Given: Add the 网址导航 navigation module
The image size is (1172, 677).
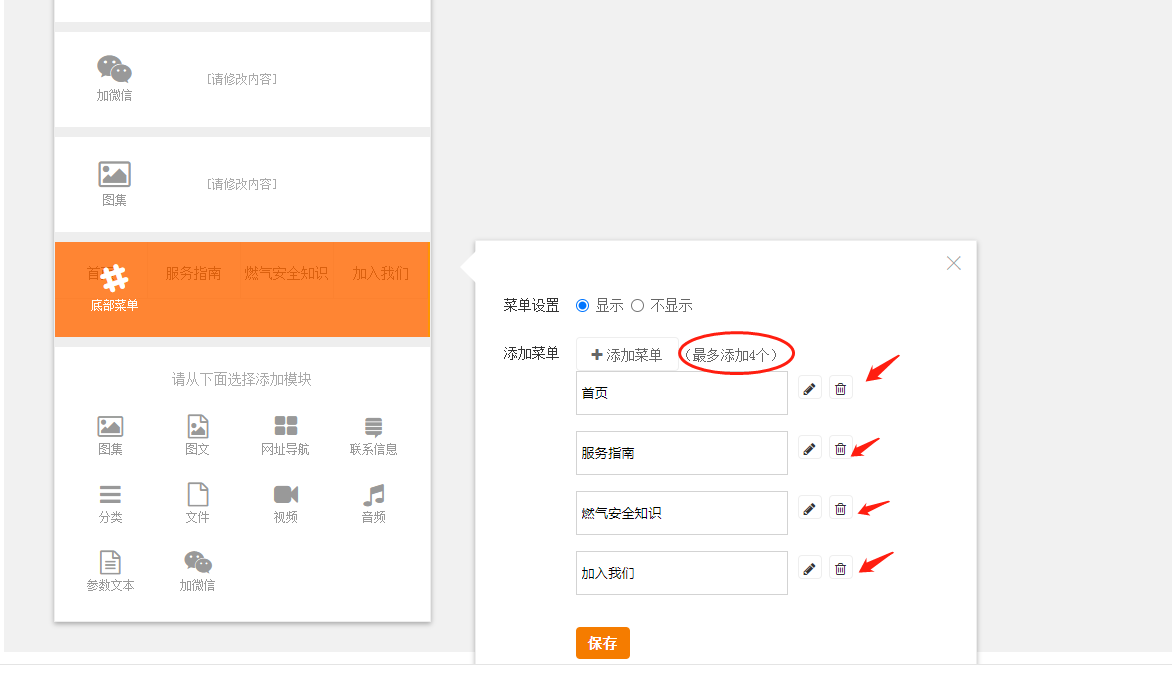Looking at the screenshot, I should (286, 435).
